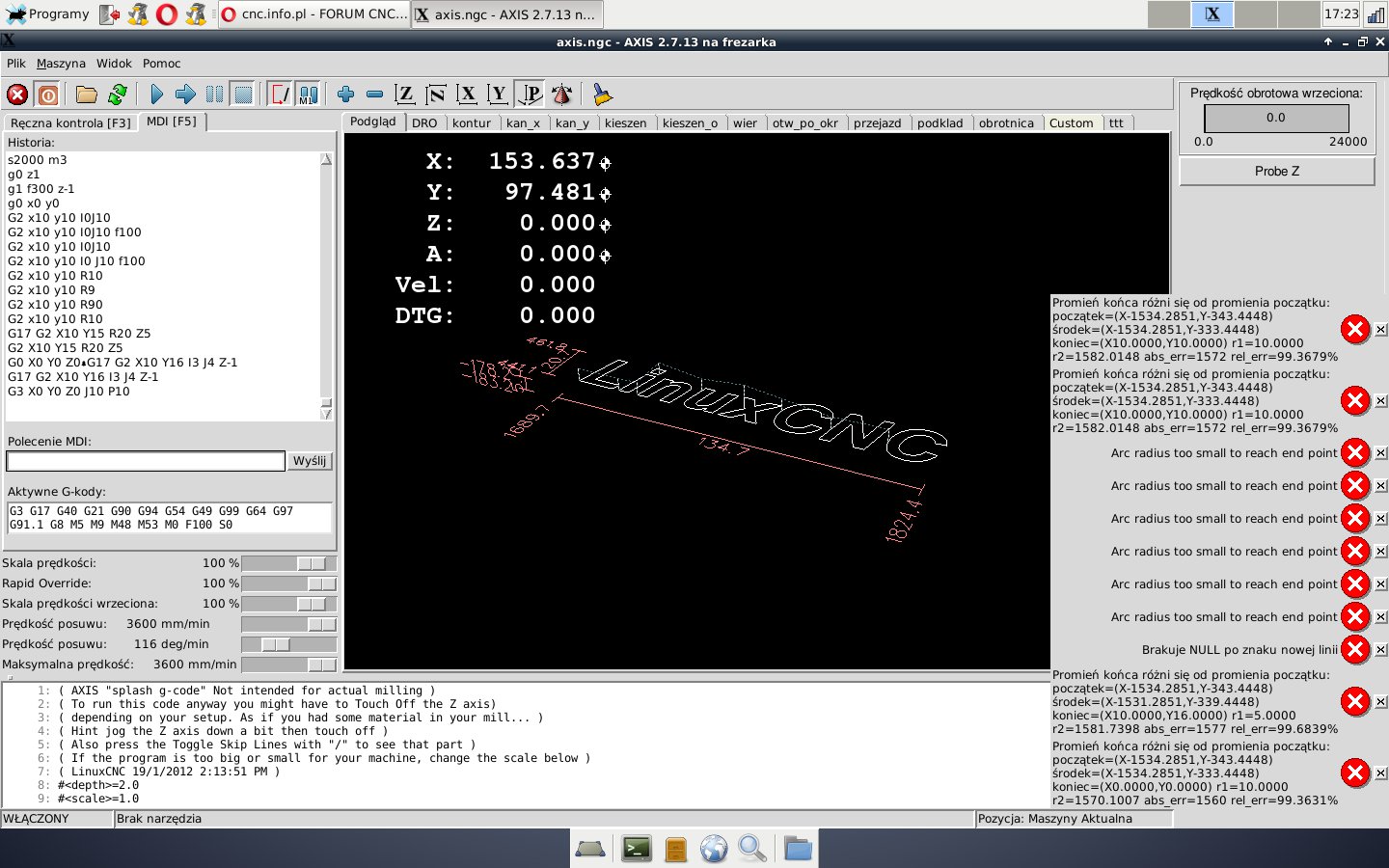Switch to front view Y
The width and height of the screenshot is (1389, 868).
(x=498, y=95)
